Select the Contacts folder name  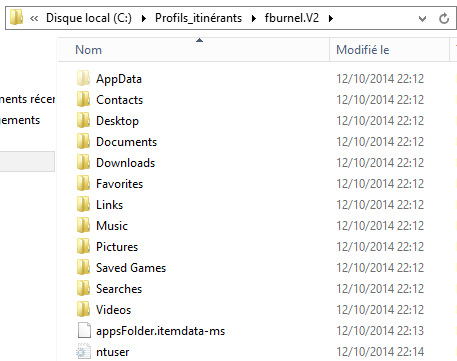tap(120, 100)
